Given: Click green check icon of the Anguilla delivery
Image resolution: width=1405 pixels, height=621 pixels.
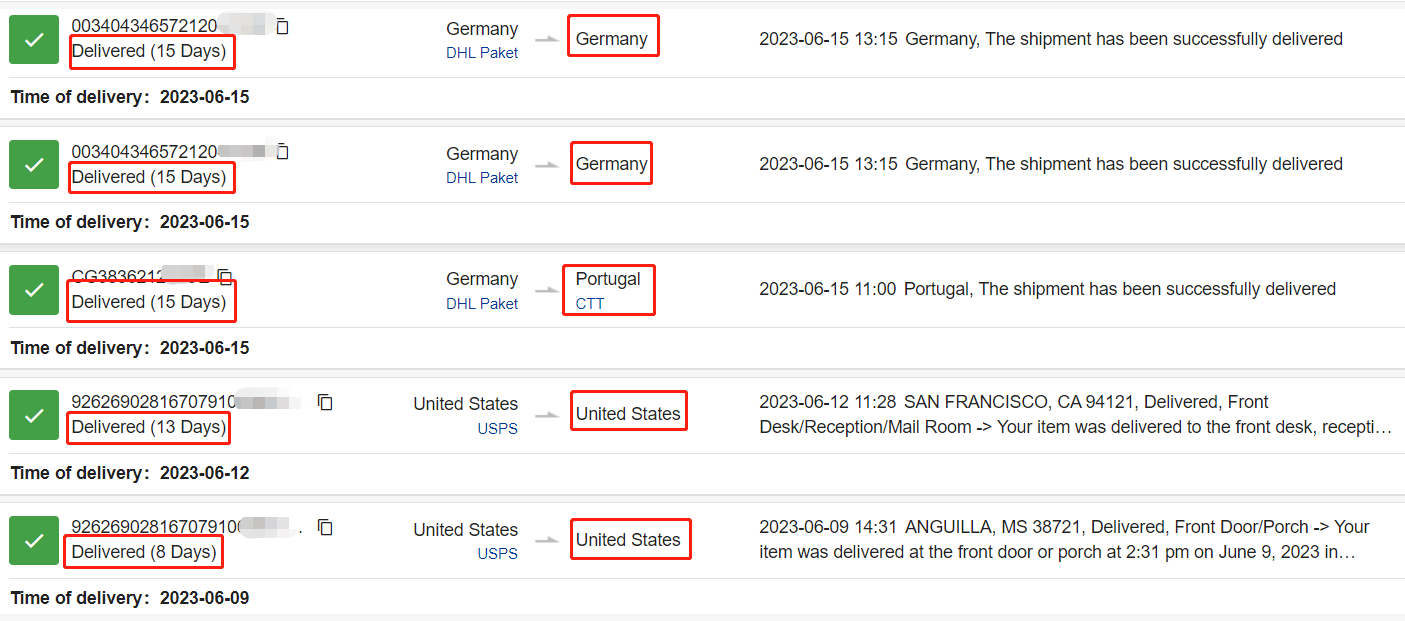Looking at the screenshot, I should pyautogui.click(x=34, y=540).
